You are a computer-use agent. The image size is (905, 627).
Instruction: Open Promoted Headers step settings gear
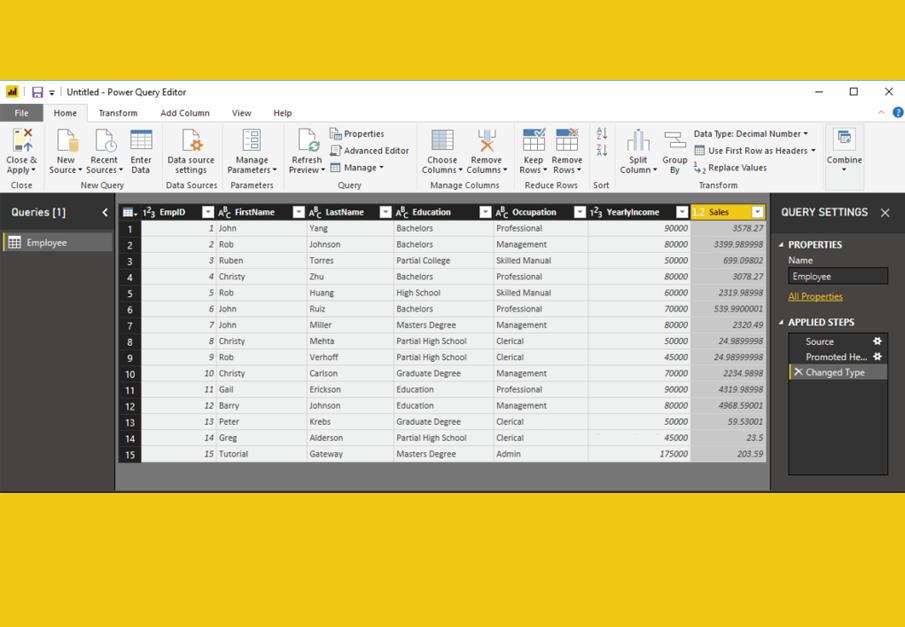click(877, 357)
